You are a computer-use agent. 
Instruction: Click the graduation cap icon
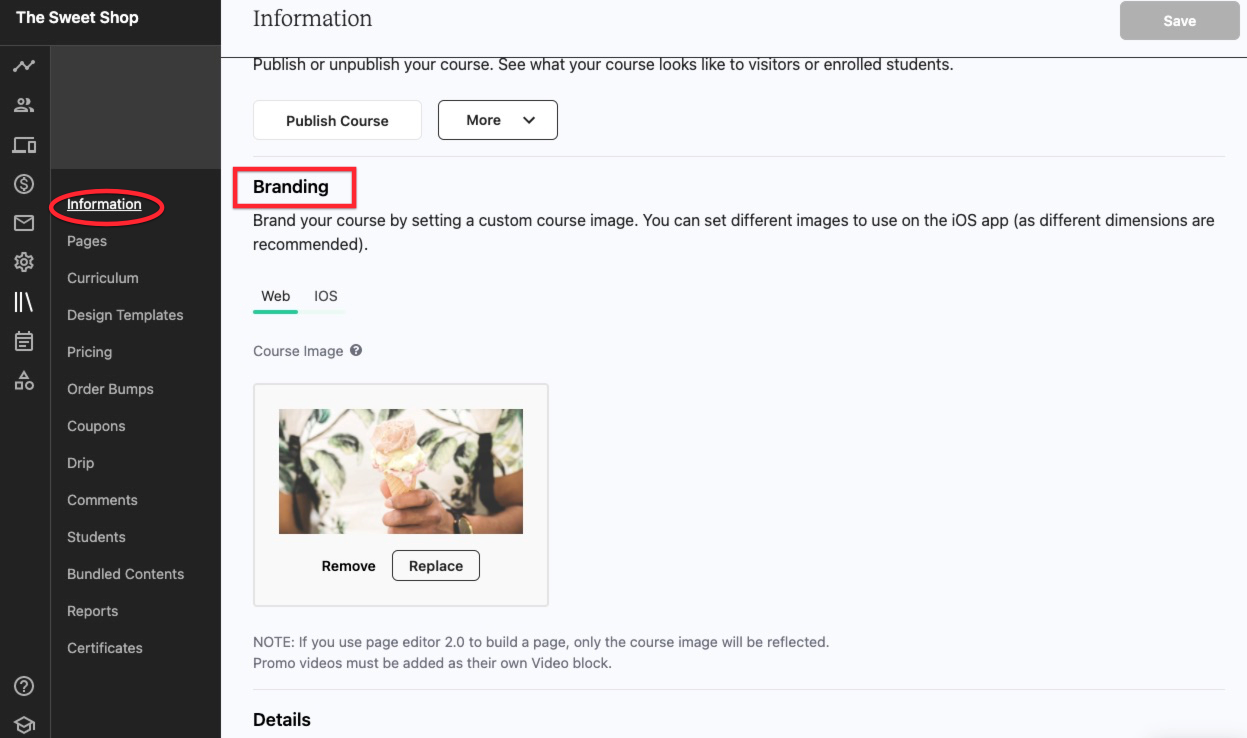click(24, 725)
